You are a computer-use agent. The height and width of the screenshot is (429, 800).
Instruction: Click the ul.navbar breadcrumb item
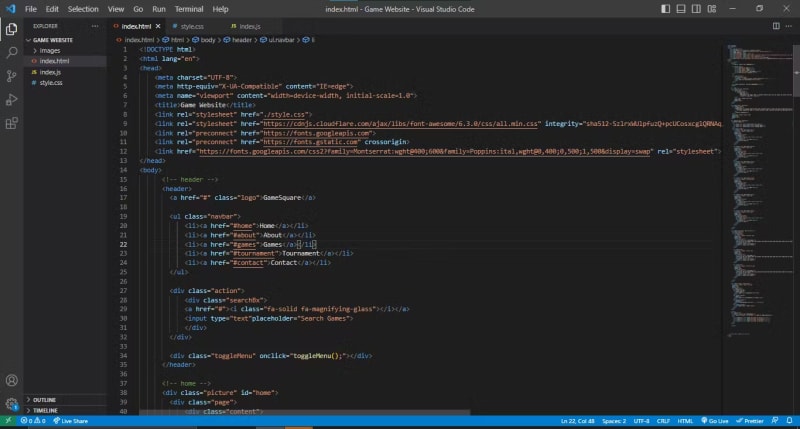(x=278, y=40)
